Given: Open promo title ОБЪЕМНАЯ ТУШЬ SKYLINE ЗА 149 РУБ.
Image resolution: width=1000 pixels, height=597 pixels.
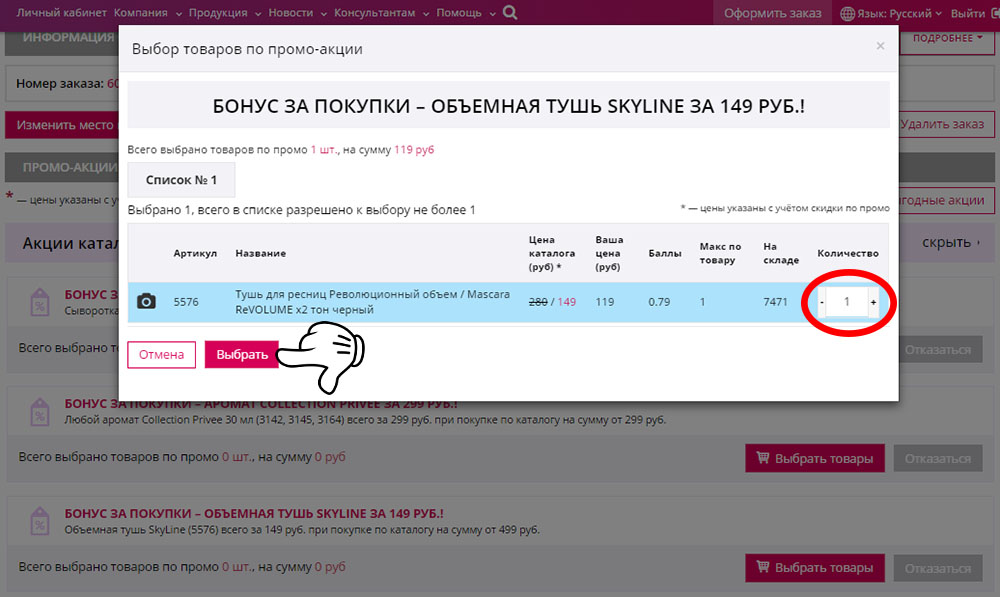Looking at the screenshot, I should coord(254,513).
